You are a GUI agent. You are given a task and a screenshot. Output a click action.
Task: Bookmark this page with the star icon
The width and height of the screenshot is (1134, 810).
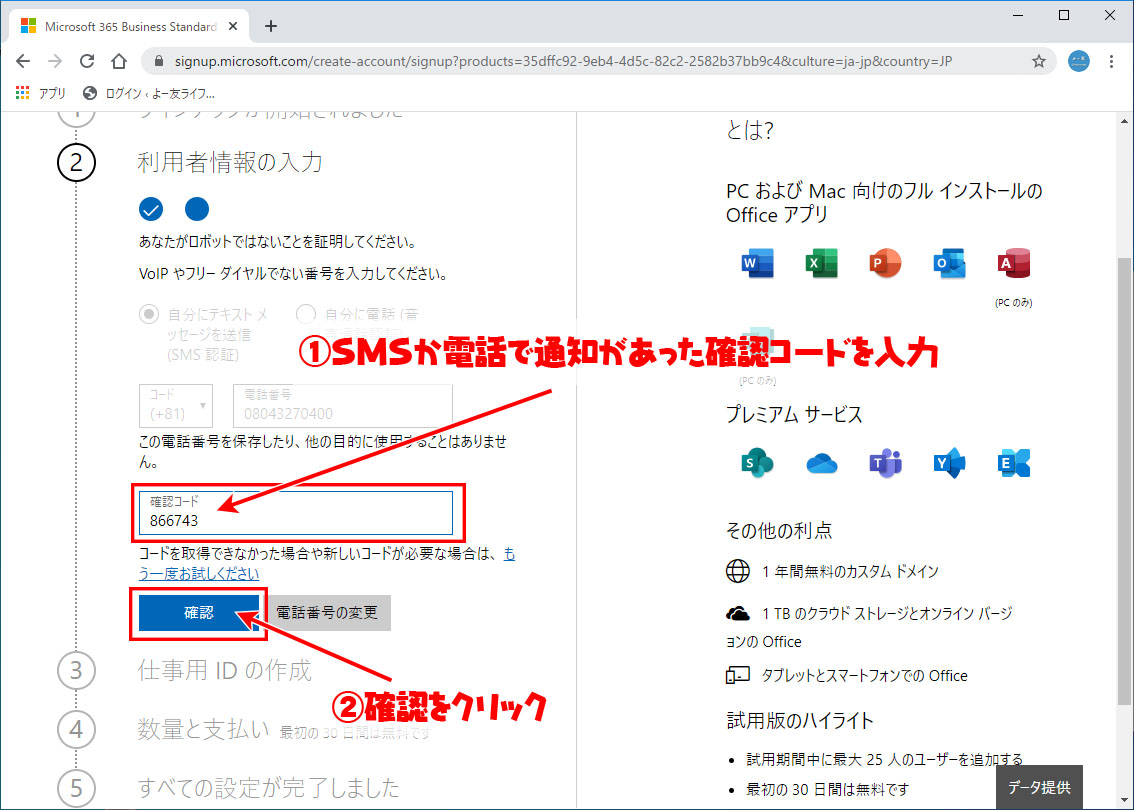click(x=1039, y=61)
